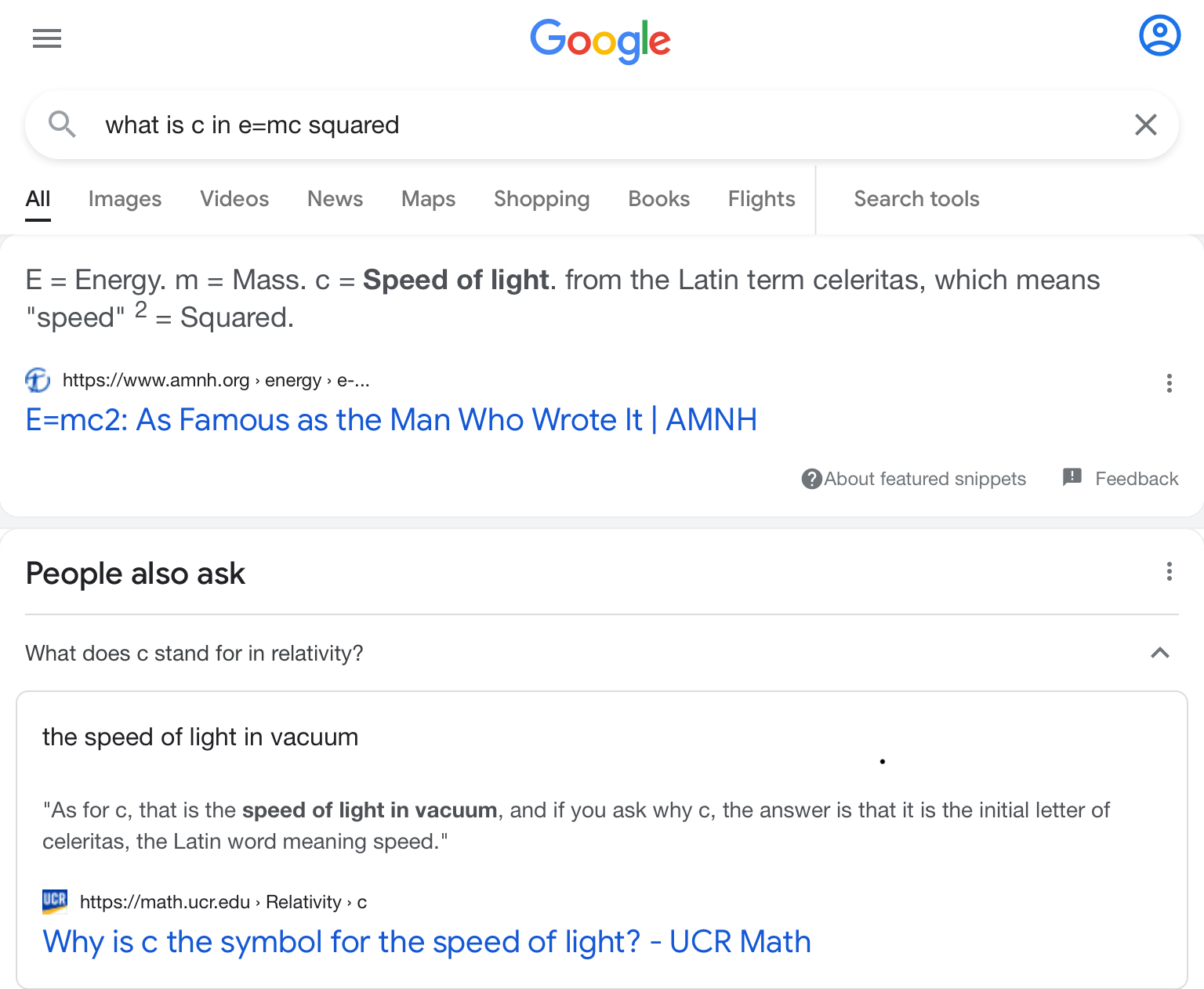Open Search tools
The width and height of the screenshot is (1204, 989).
[916, 199]
